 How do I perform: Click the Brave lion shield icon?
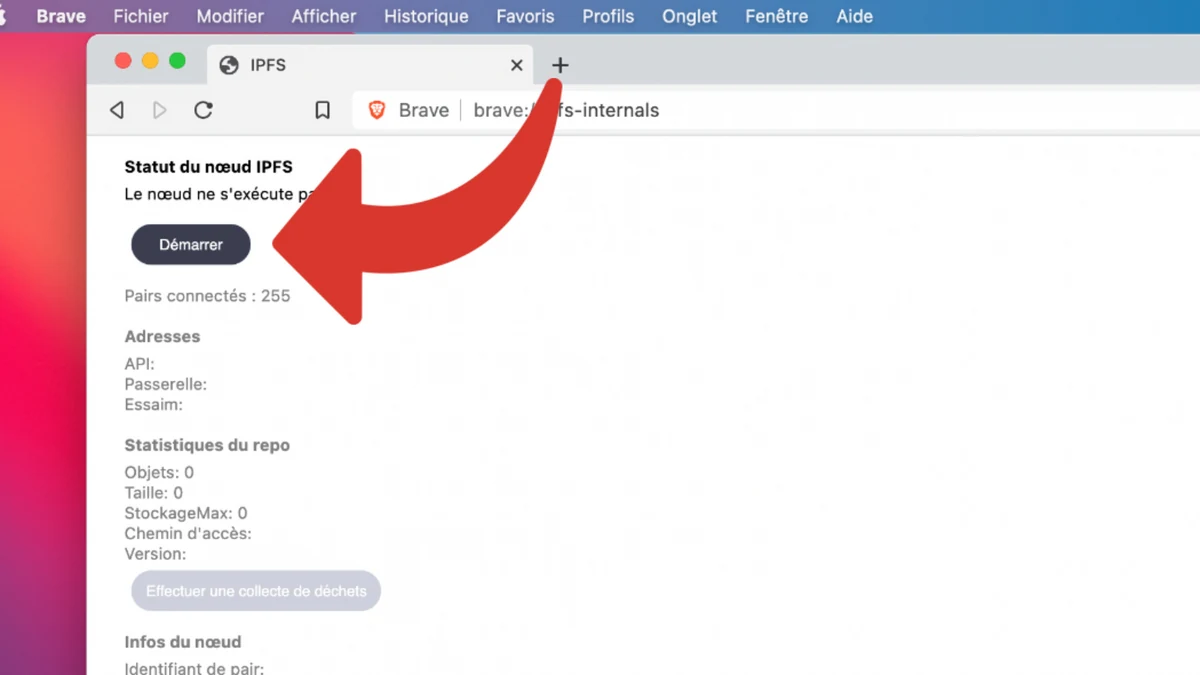click(377, 110)
